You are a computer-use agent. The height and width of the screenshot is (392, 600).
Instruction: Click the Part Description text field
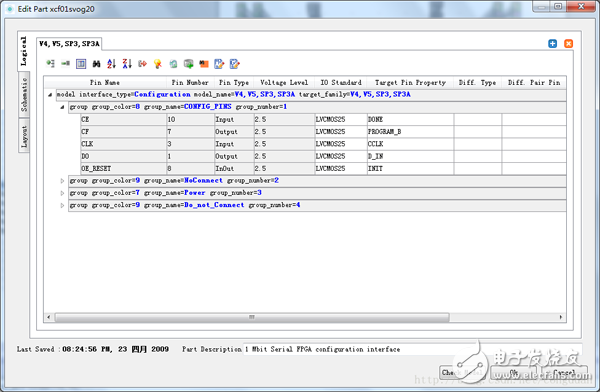coord(413,349)
